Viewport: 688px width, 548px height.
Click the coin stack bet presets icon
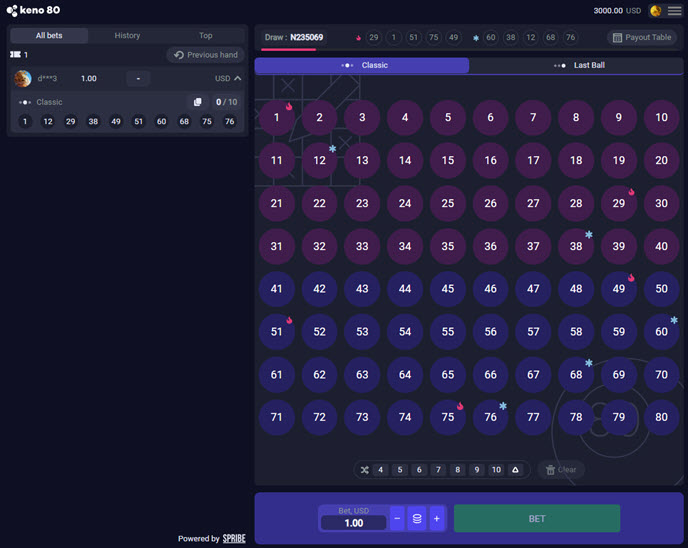(417, 519)
